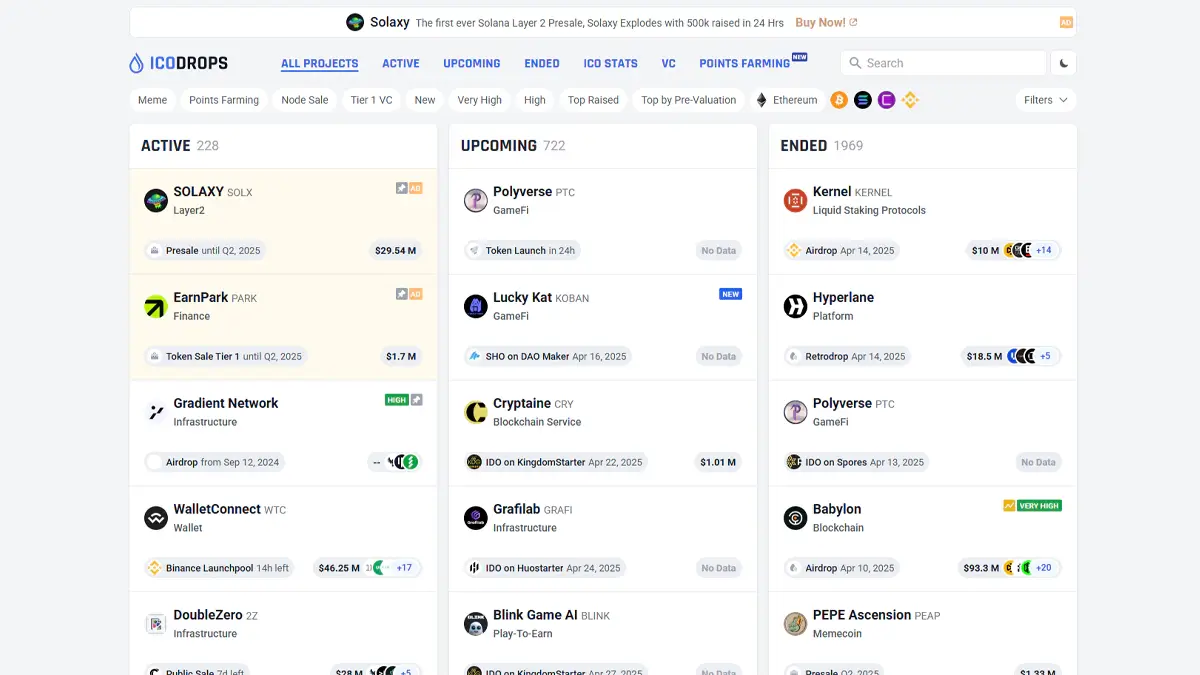Select the New filter chip
This screenshot has width=1200, height=675.
425,100
